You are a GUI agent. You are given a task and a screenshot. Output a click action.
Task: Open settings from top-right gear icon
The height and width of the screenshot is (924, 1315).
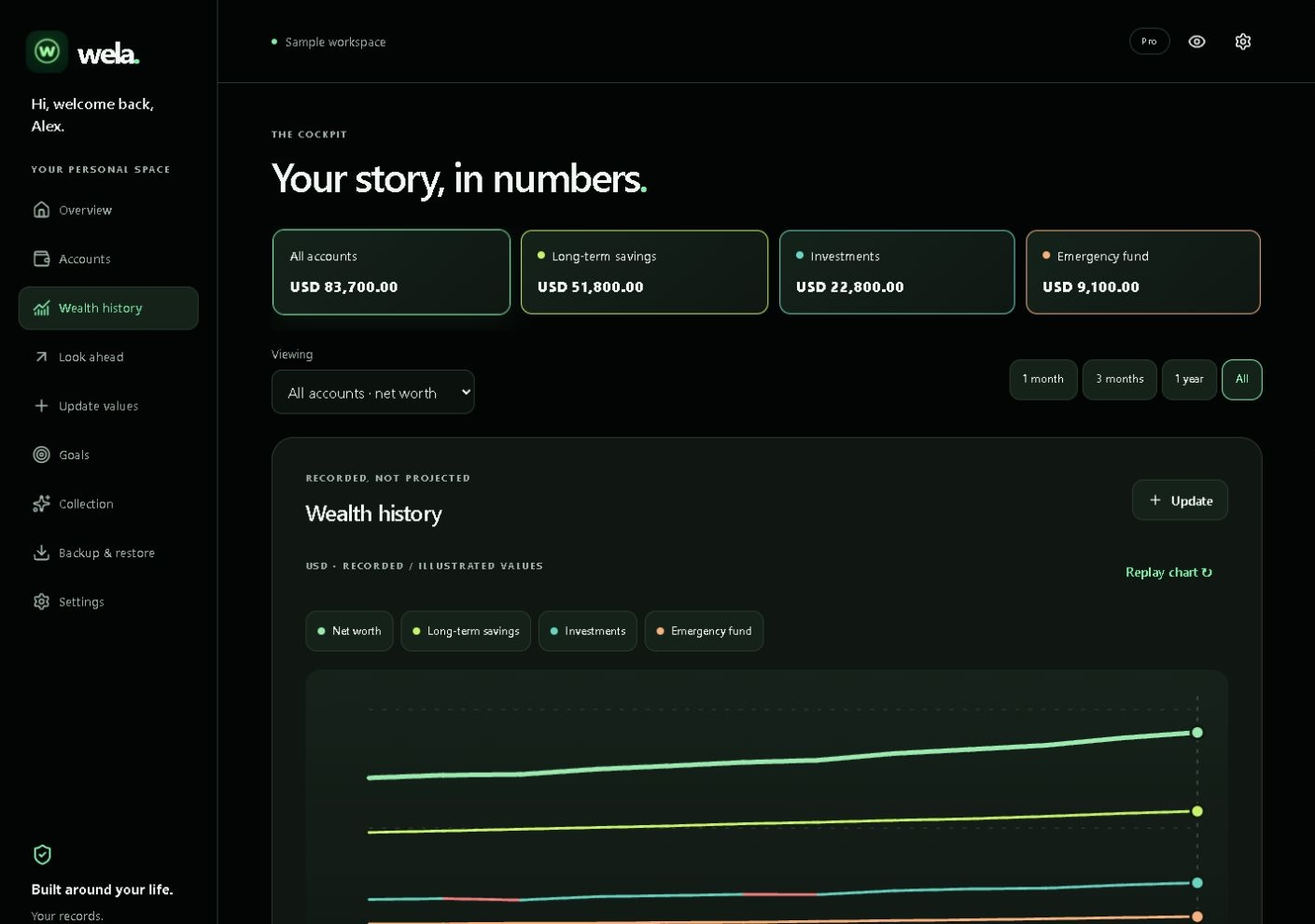coord(1242,41)
